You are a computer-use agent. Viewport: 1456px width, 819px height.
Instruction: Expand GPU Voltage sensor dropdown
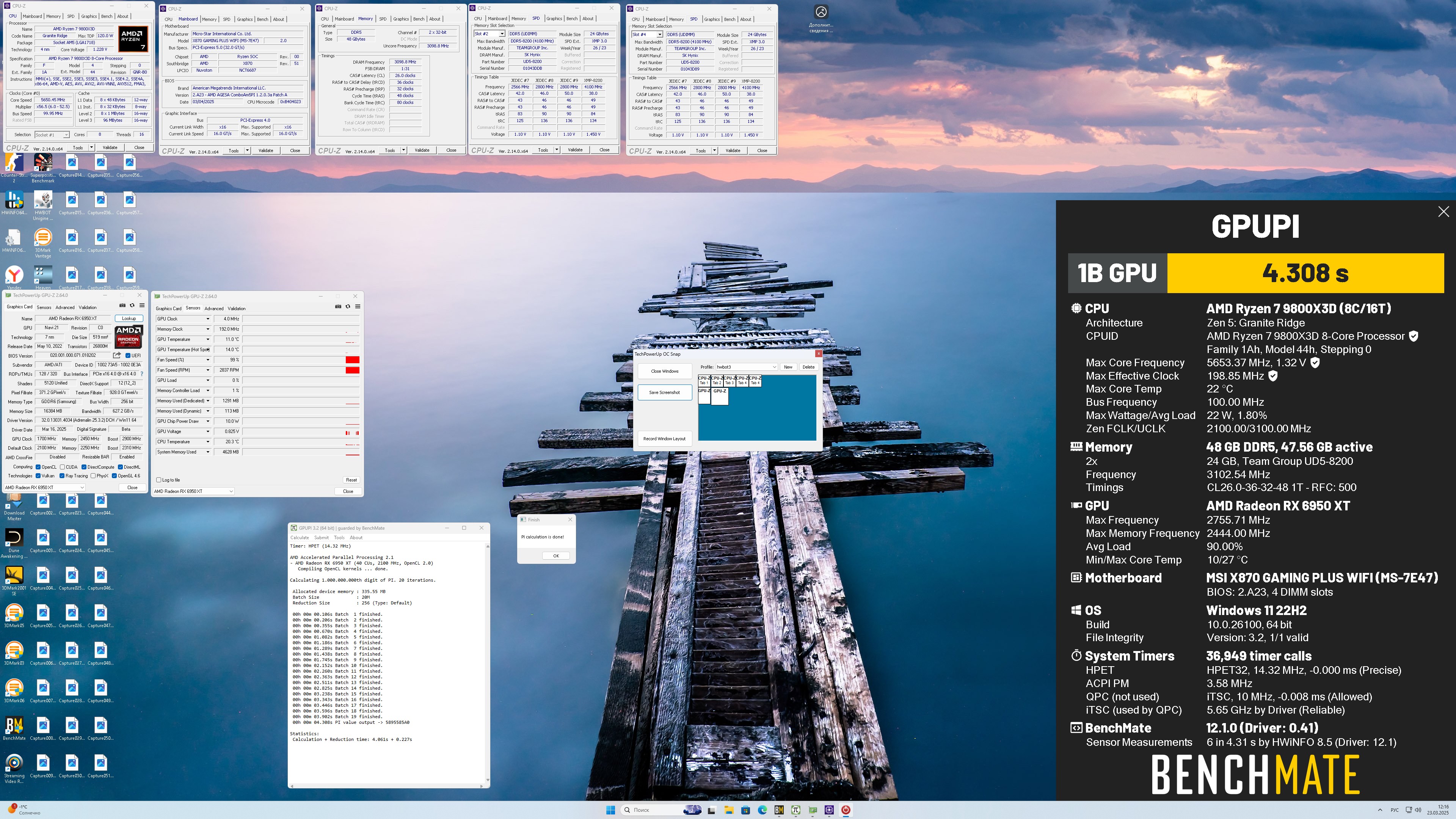(x=207, y=431)
